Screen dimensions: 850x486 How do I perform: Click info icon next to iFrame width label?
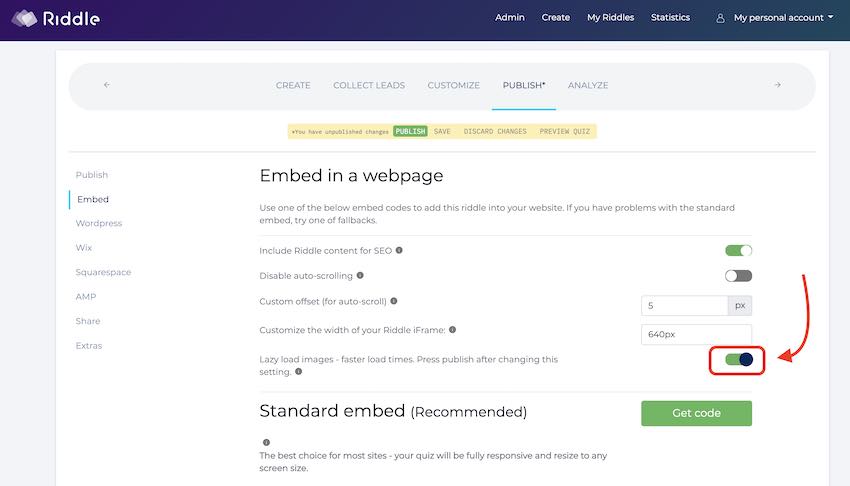pos(453,329)
